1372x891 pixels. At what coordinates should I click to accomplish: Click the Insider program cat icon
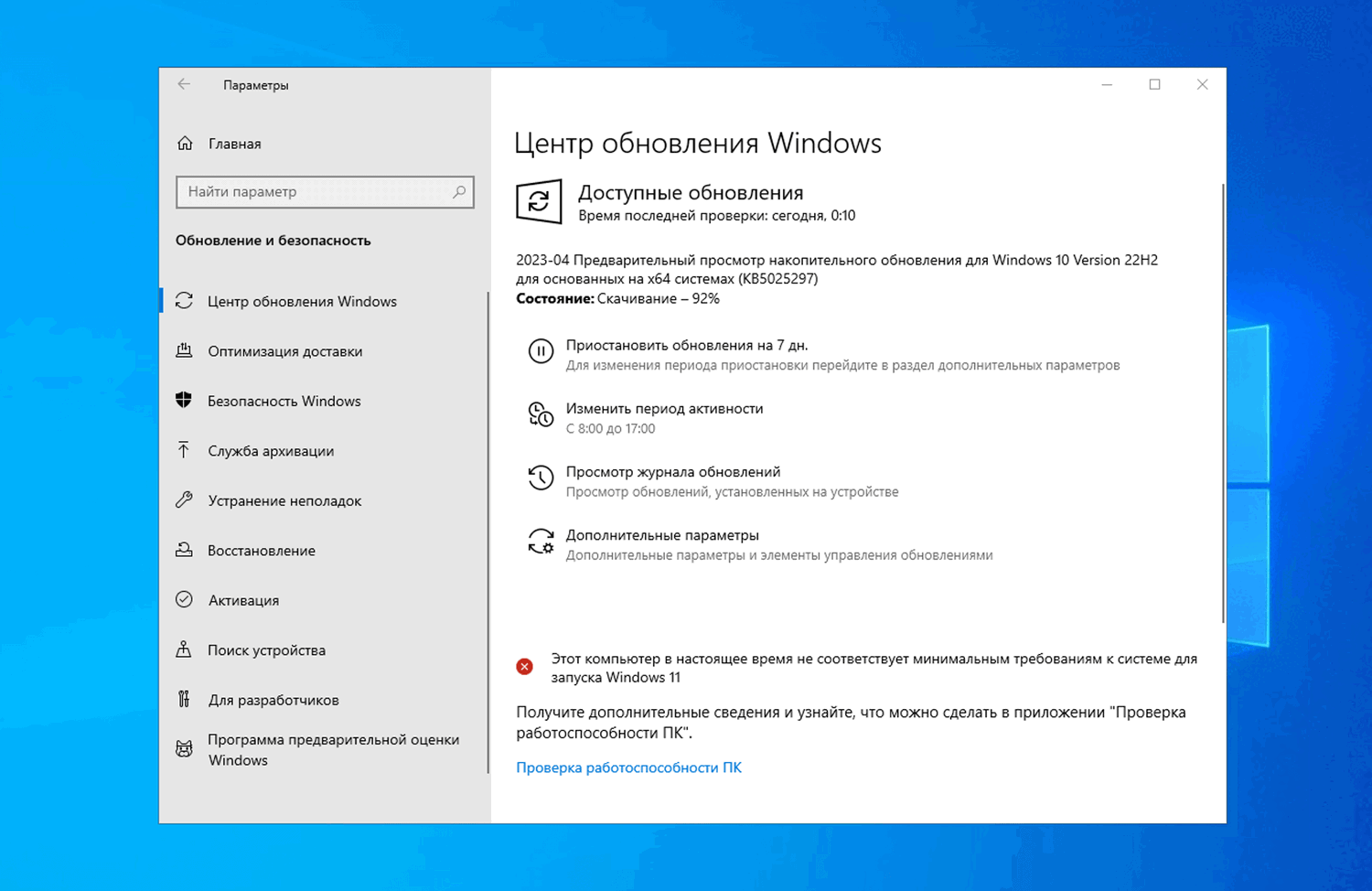[184, 749]
